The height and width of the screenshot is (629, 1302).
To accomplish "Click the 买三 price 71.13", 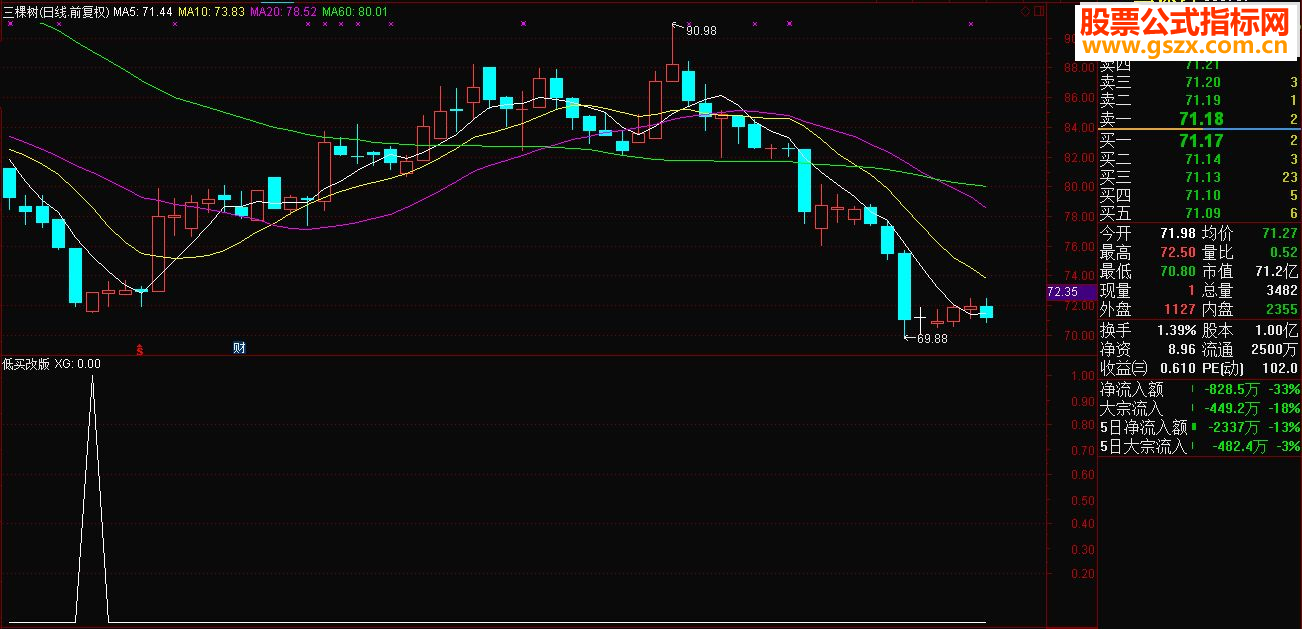I will pyautogui.click(x=1202, y=178).
